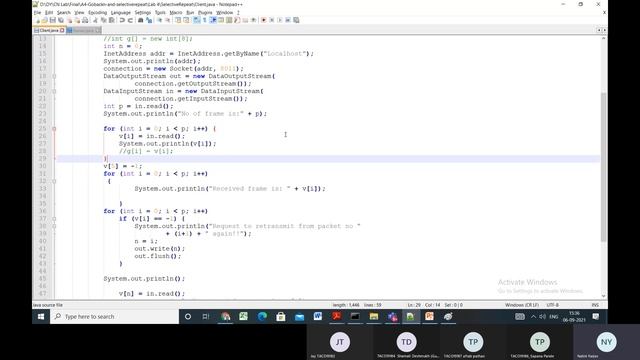Click the Open file toolbar icon
640x360 pixels.
45,20
